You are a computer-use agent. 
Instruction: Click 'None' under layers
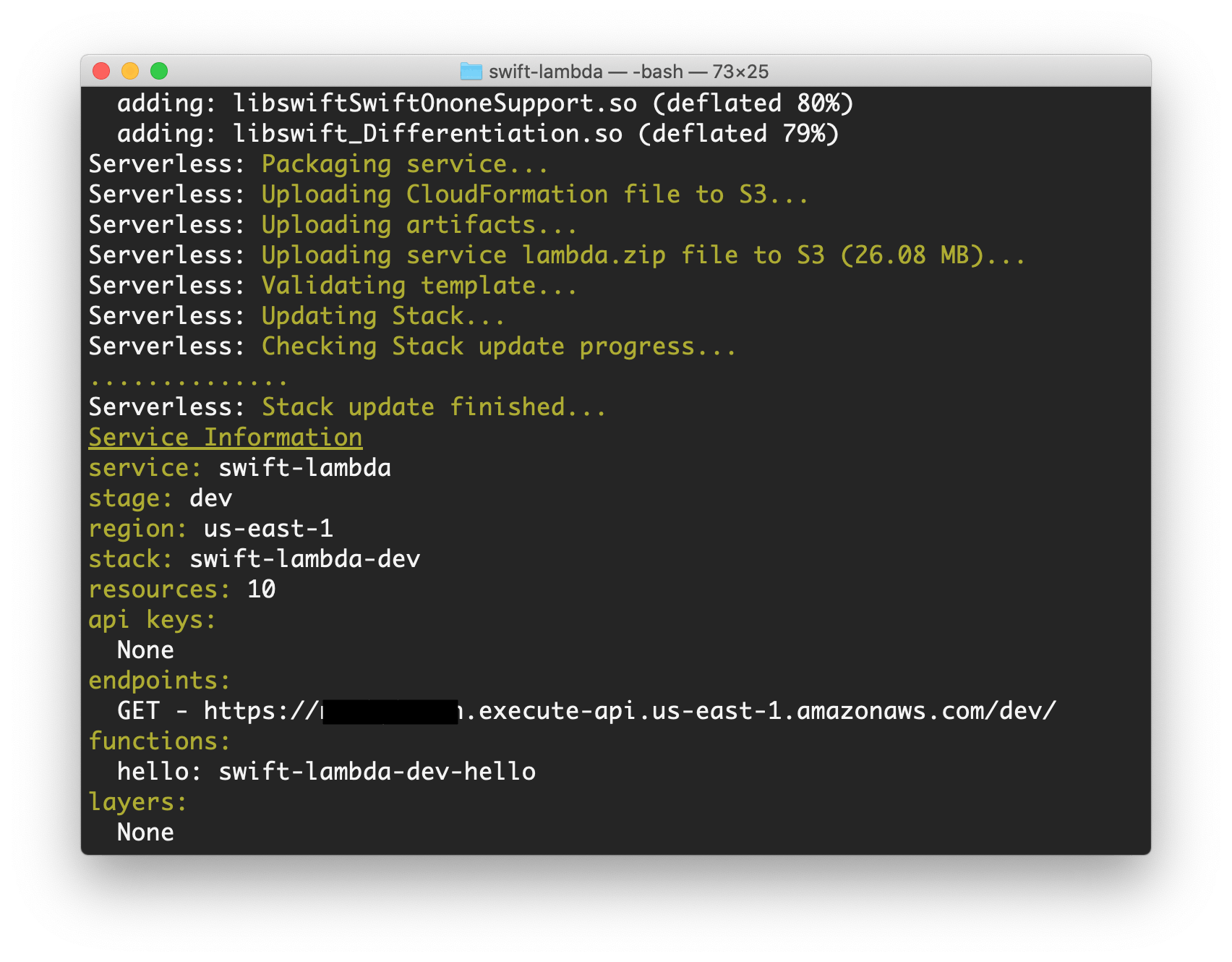pyautogui.click(x=145, y=833)
